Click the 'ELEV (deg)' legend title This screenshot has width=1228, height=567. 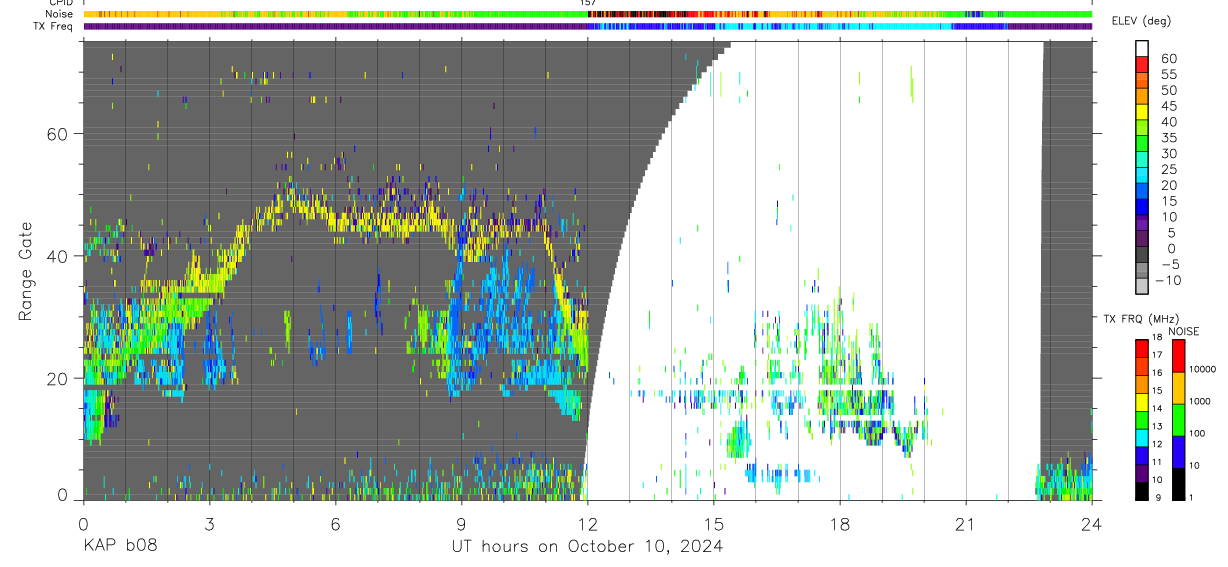click(1143, 21)
